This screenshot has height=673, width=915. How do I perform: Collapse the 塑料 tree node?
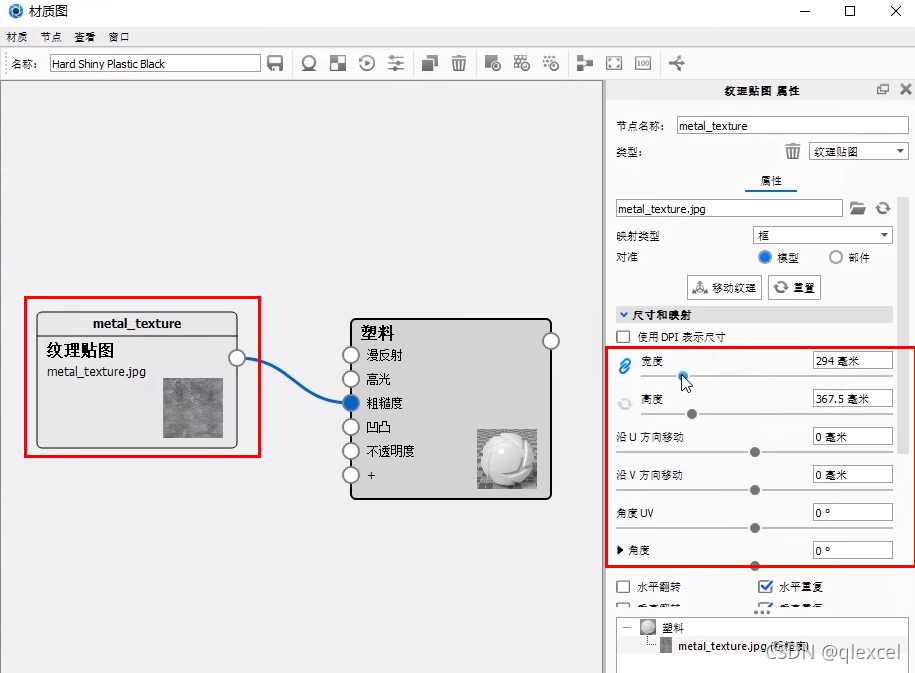(627, 627)
